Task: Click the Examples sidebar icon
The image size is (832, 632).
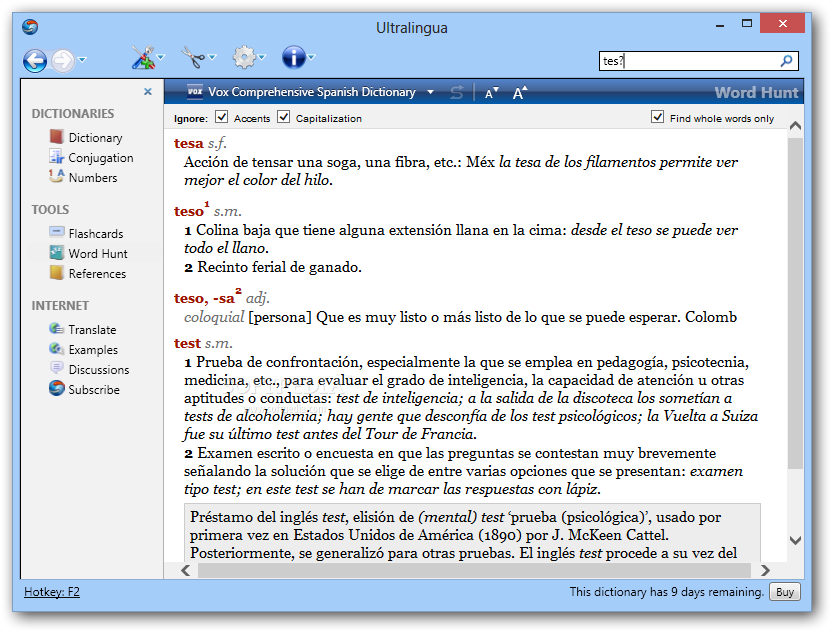Action: (56, 349)
